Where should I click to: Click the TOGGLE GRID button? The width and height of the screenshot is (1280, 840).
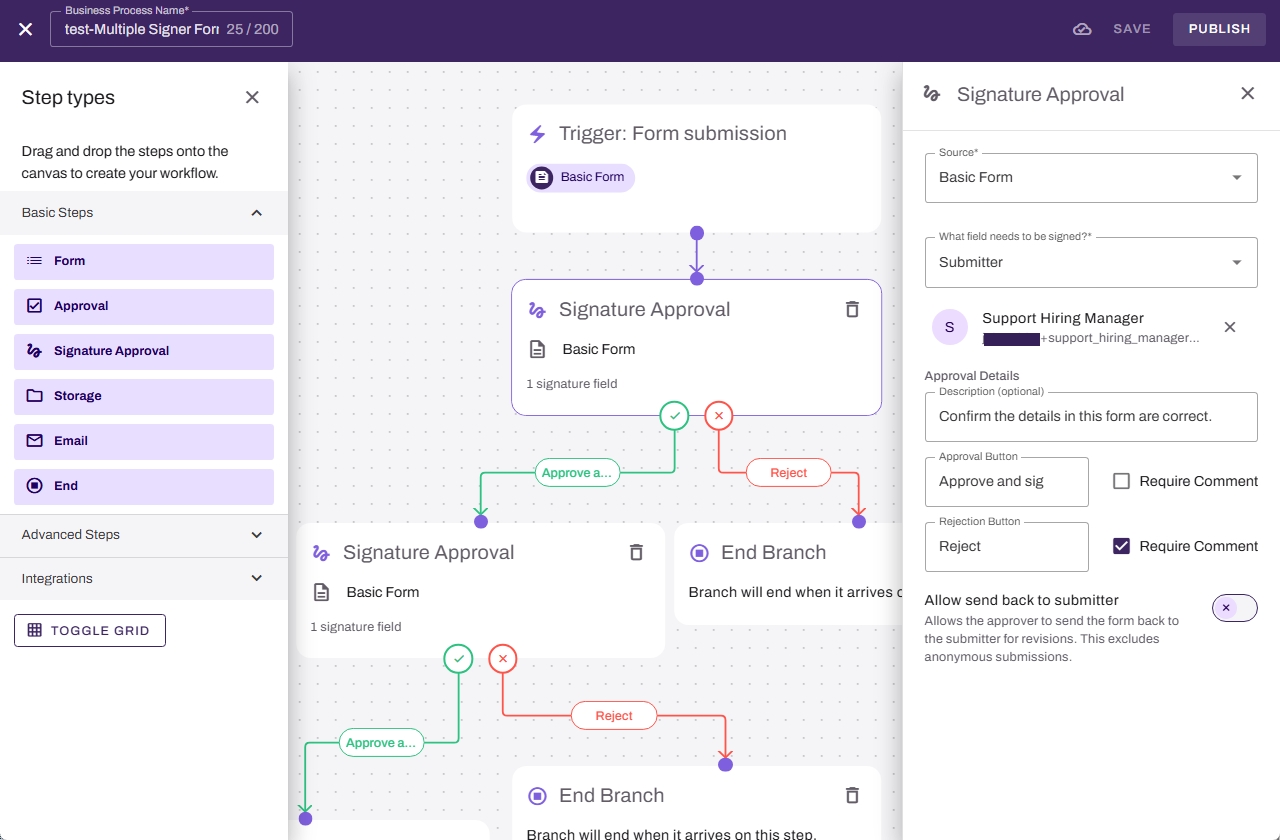coord(90,631)
